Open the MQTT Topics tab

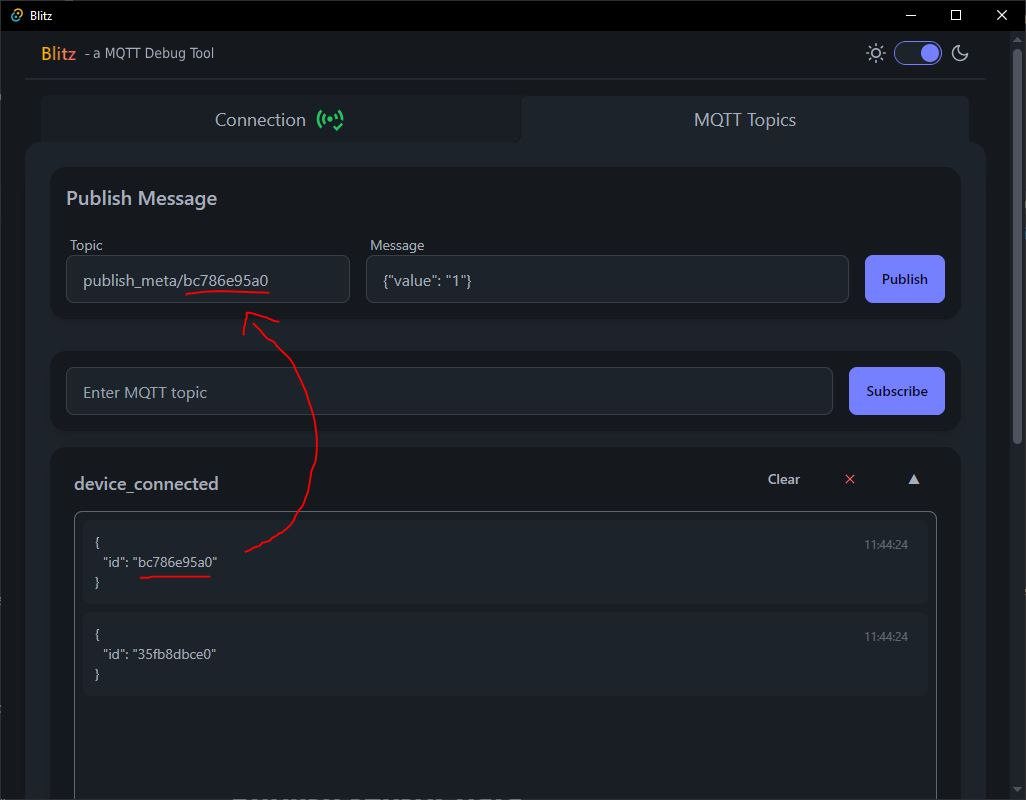point(744,120)
